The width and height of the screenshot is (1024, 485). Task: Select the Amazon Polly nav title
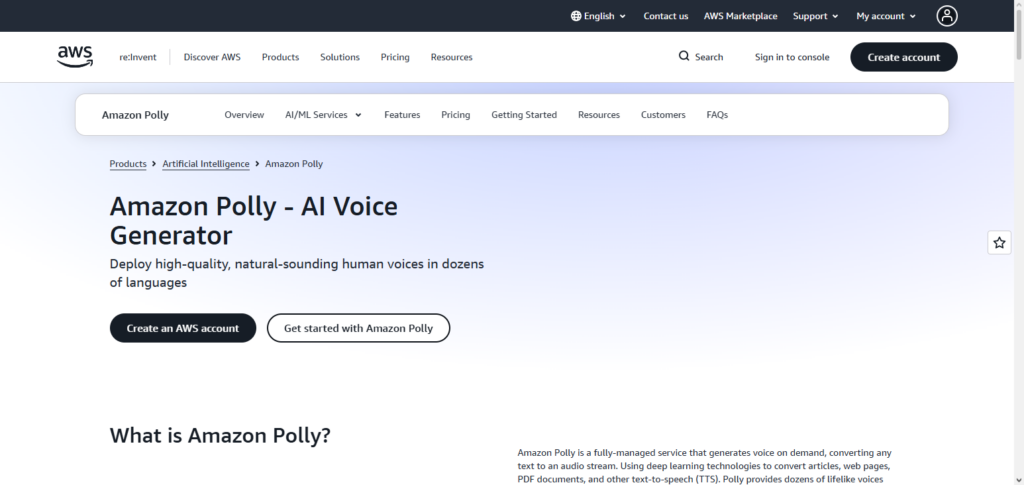coord(135,115)
